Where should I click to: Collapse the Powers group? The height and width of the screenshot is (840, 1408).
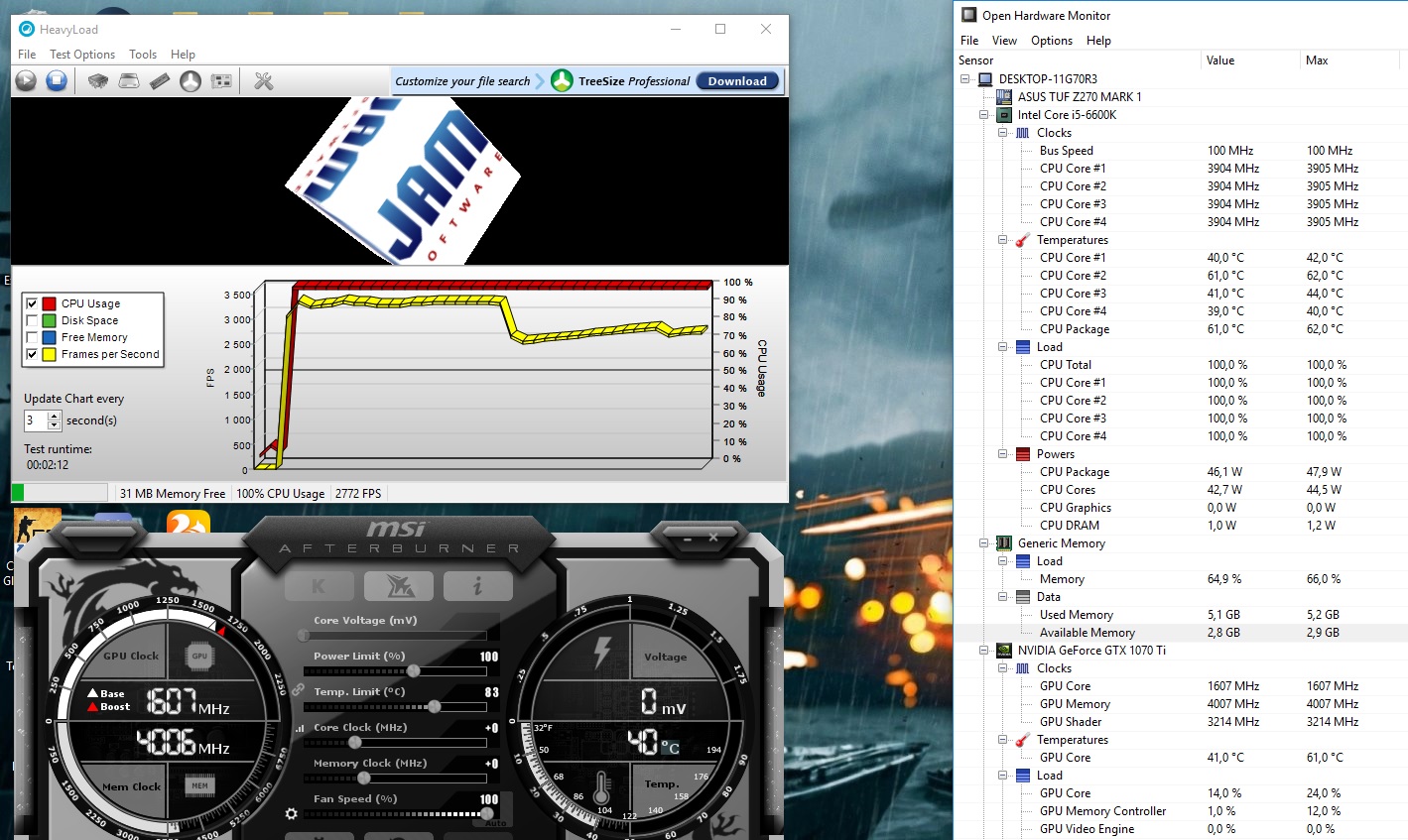(1003, 454)
